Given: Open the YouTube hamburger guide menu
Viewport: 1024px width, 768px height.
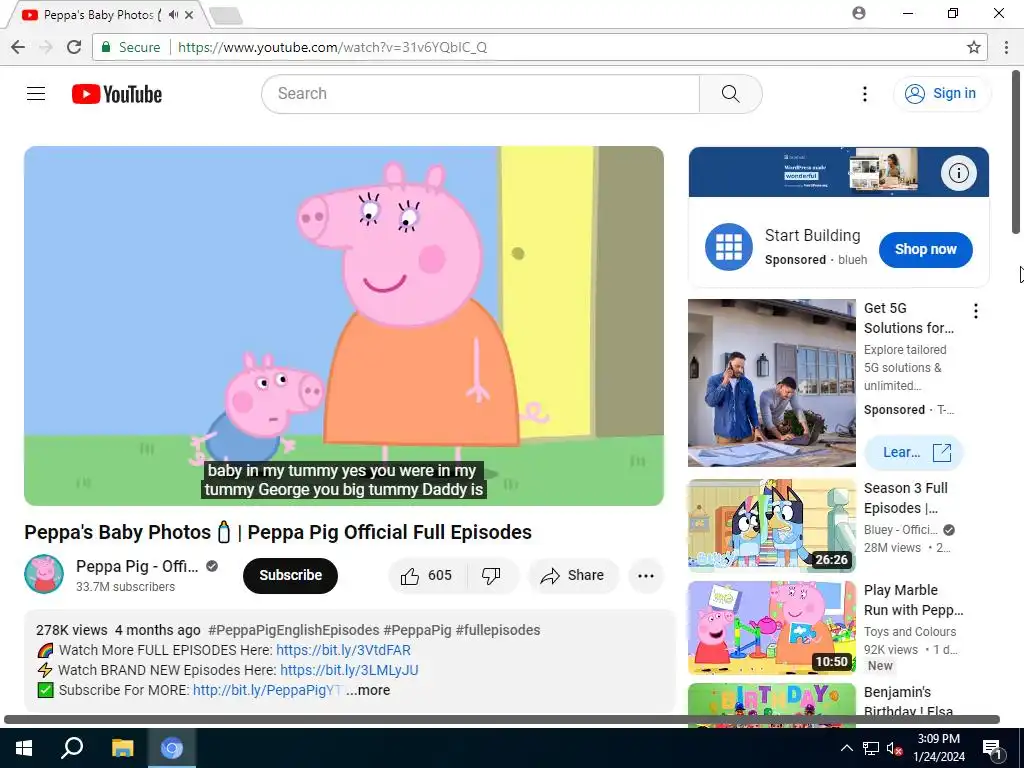Looking at the screenshot, I should (36, 94).
